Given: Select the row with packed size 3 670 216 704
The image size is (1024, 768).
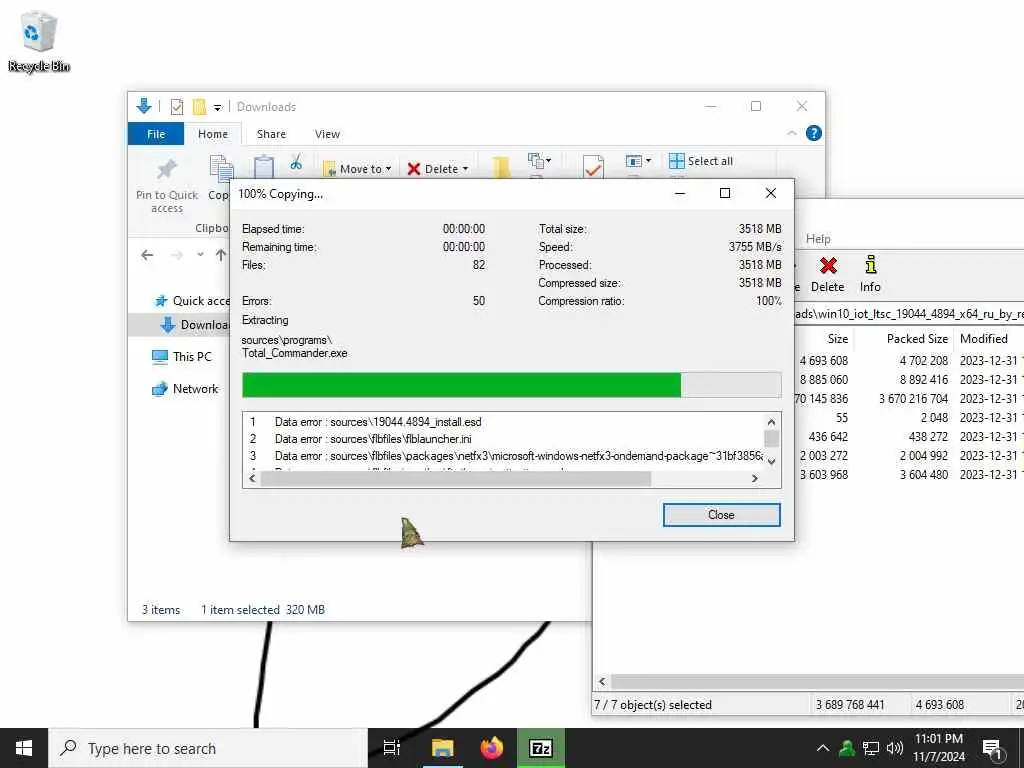Looking at the screenshot, I should (909, 398).
